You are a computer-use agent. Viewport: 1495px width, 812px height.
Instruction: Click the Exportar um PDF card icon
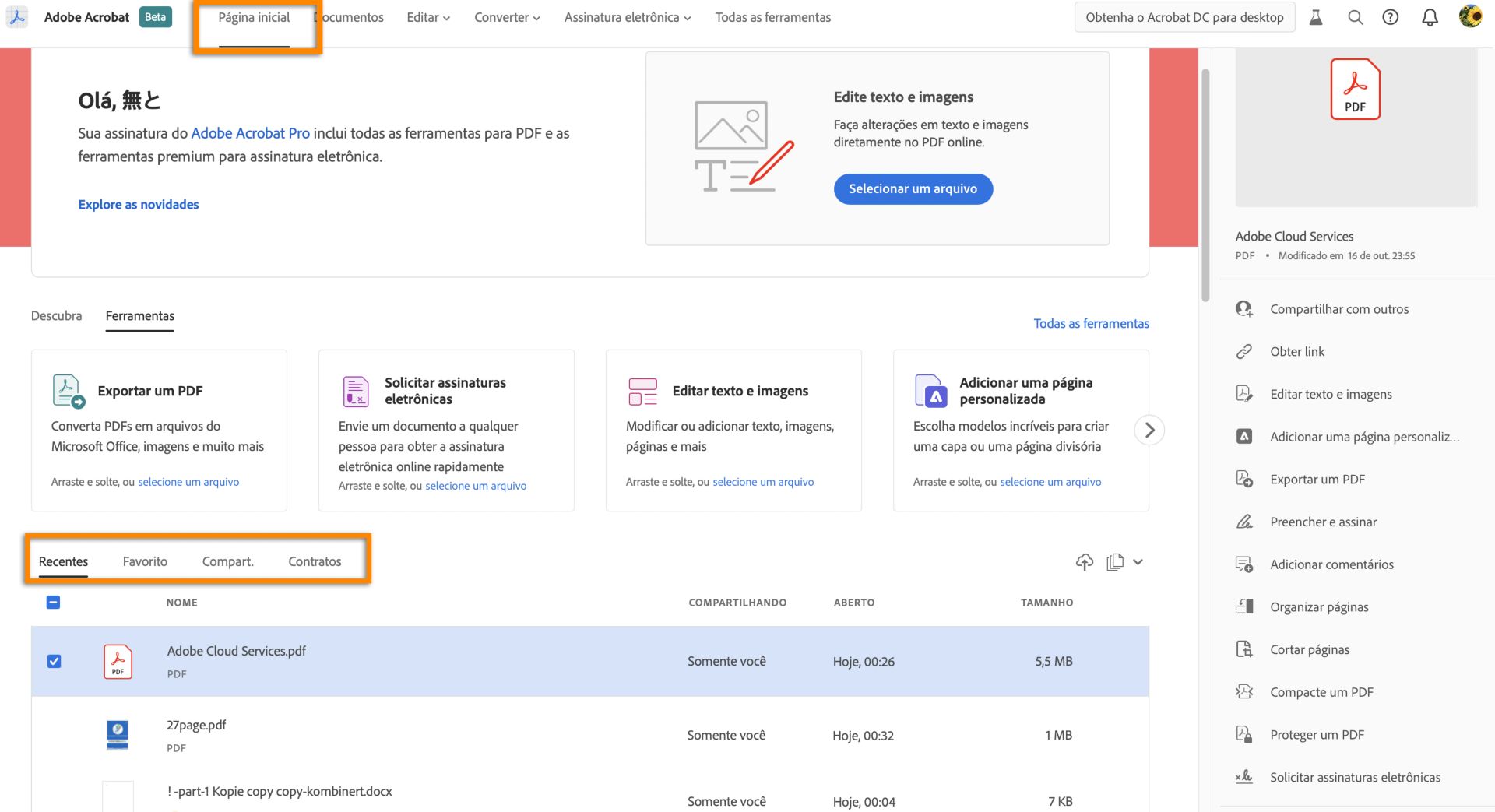[x=68, y=391]
